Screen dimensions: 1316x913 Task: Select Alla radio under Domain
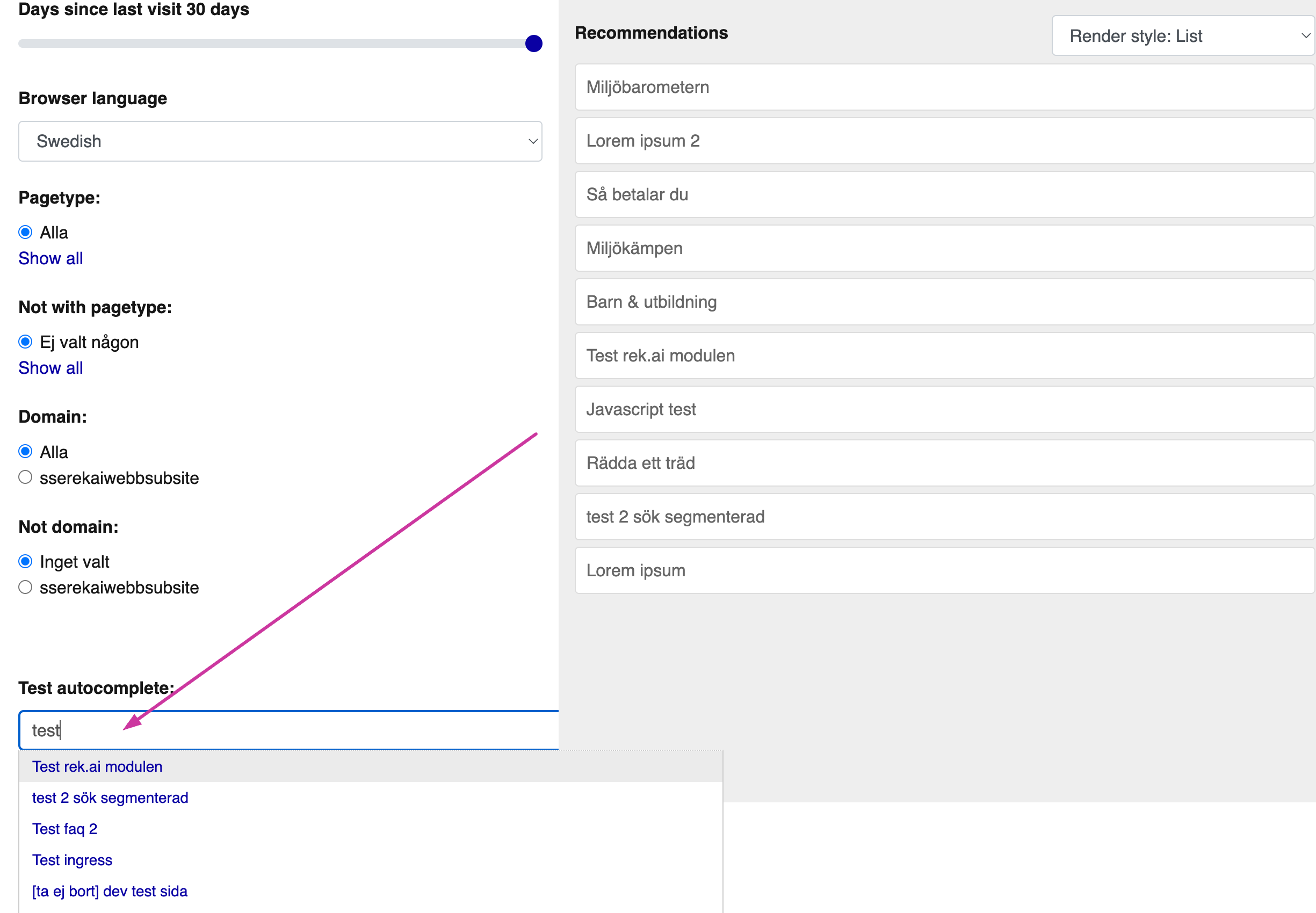coord(25,452)
